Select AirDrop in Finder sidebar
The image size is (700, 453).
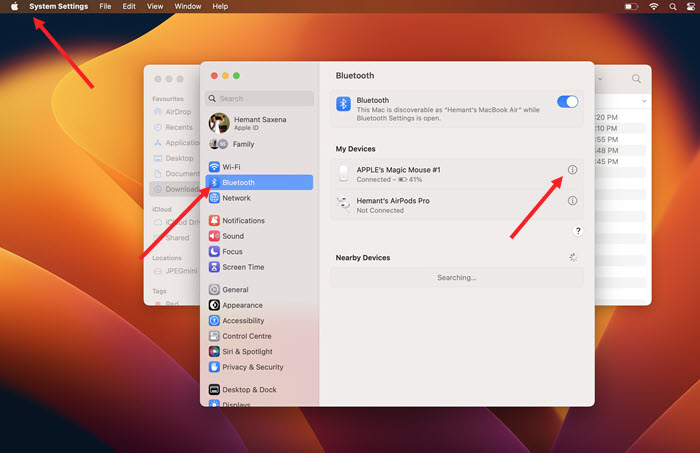(175, 112)
